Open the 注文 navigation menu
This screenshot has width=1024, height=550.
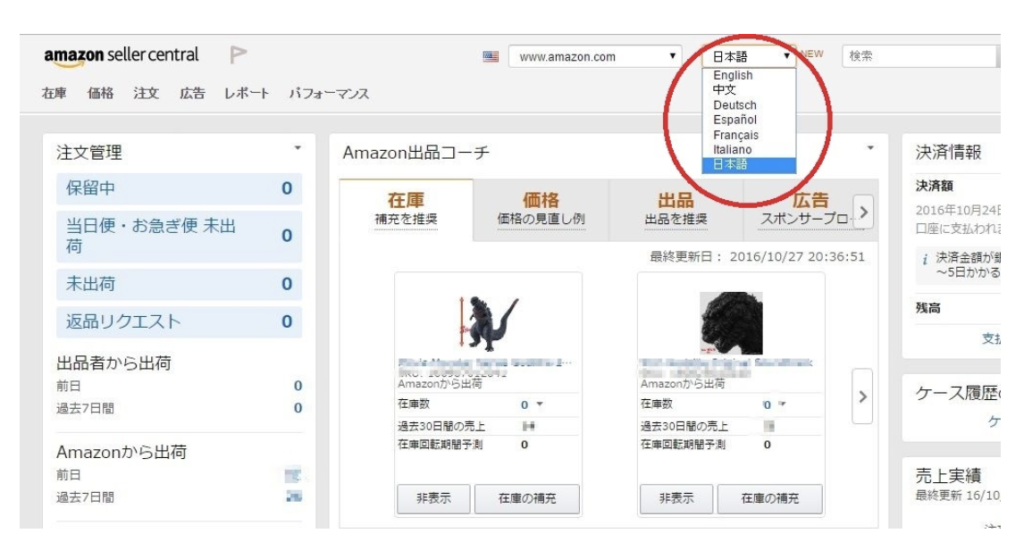pyautogui.click(x=146, y=93)
